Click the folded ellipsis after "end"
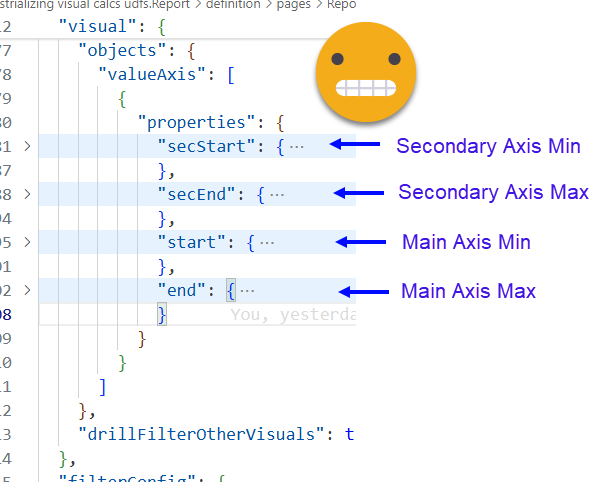Screen dimensions: 605x482 [x=247, y=291]
